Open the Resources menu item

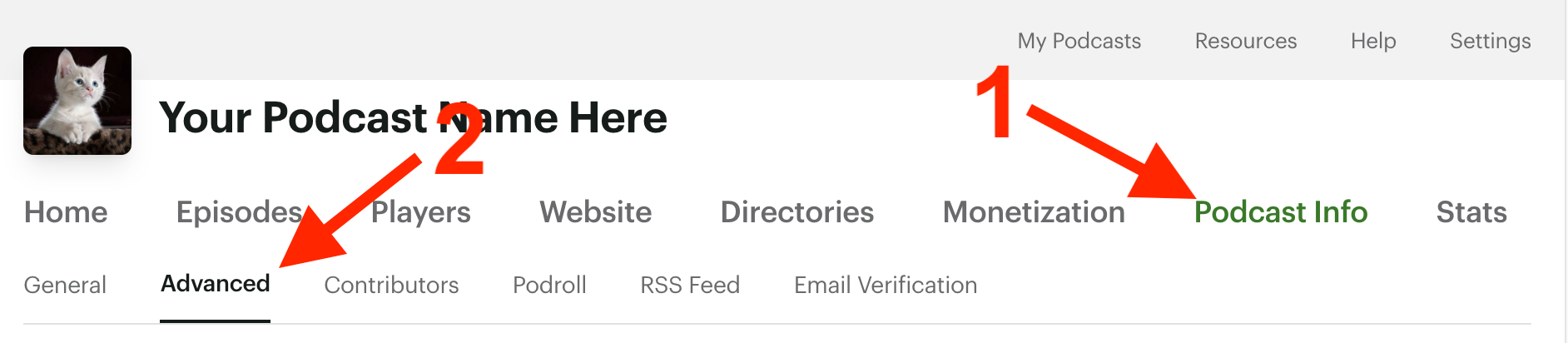point(1246,41)
